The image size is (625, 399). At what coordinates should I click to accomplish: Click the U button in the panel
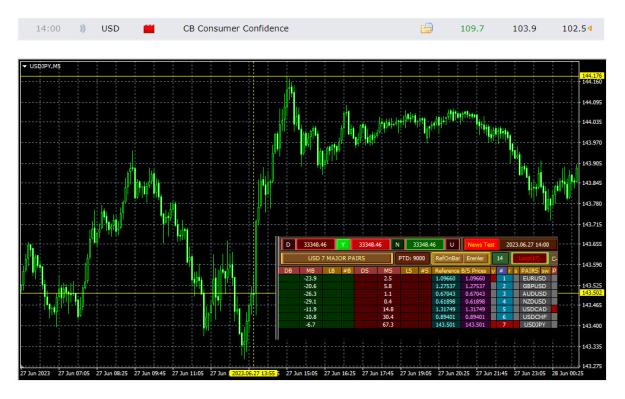[x=452, y=244]
